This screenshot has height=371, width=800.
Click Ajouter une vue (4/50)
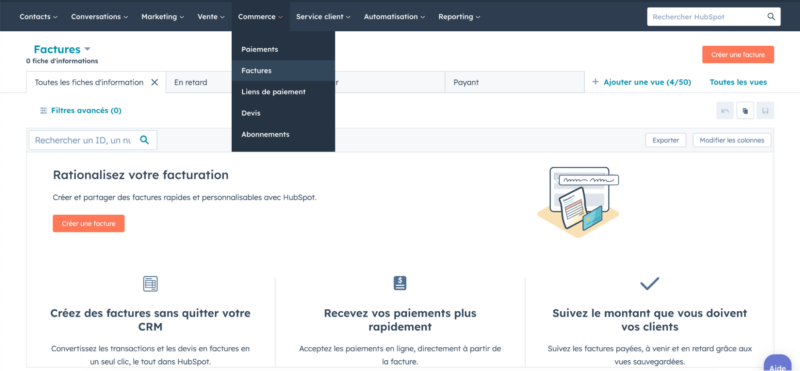[x=641, y=82]
